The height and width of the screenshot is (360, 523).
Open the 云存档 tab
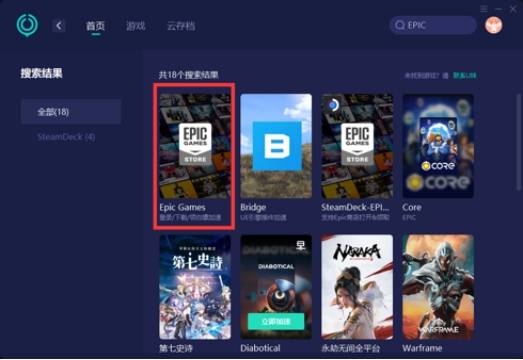(x=181, y=26)
